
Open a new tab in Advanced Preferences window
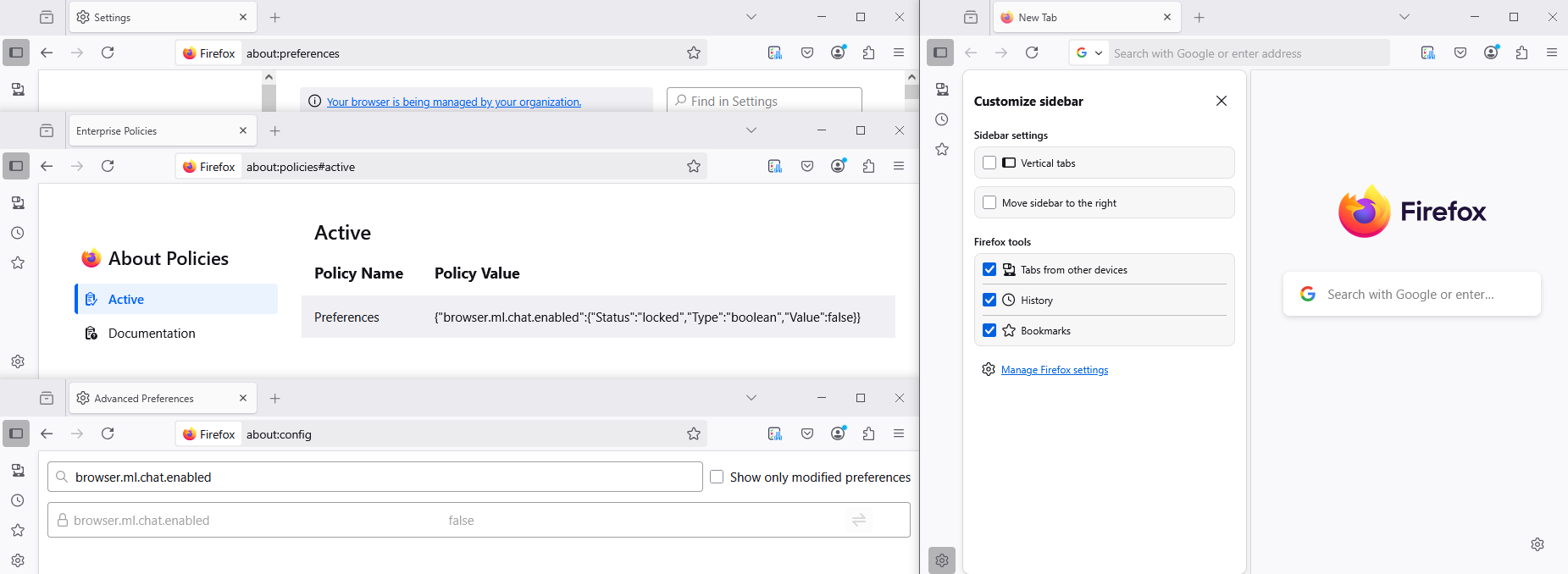pyautogui.click(x=275, y=398)
